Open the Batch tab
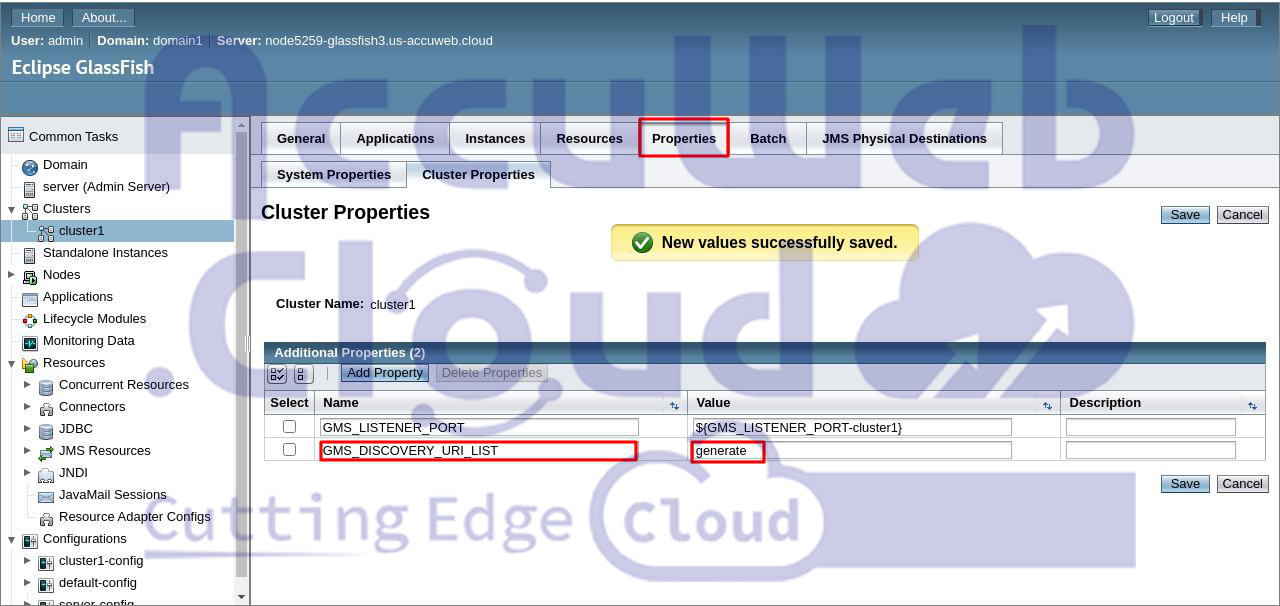Screen dimensions: 1280x606 pyautogui.click(x=768, y=138)
